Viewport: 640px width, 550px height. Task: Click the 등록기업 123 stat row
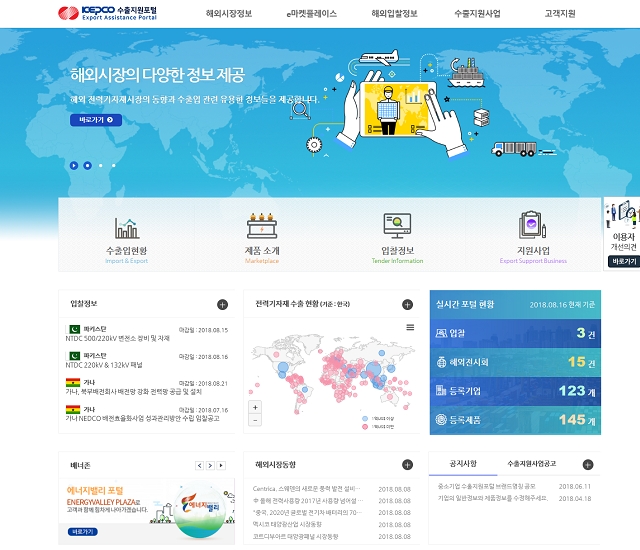(x=514, y=391)
